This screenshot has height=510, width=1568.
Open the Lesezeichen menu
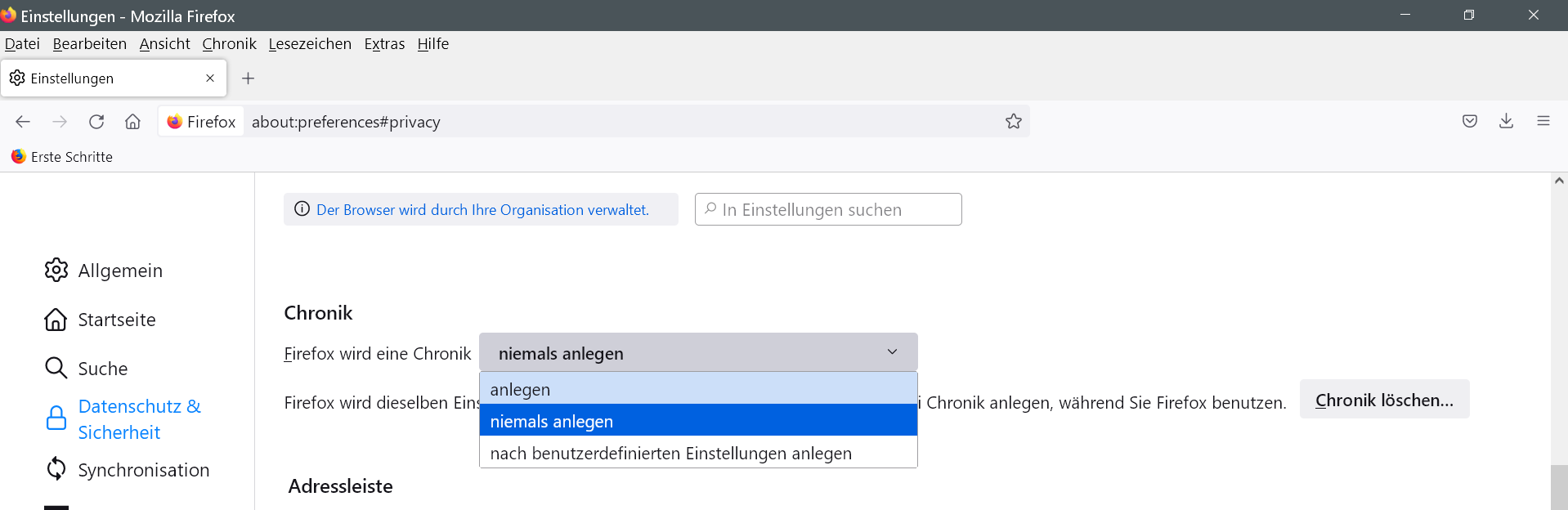point(310,44)
